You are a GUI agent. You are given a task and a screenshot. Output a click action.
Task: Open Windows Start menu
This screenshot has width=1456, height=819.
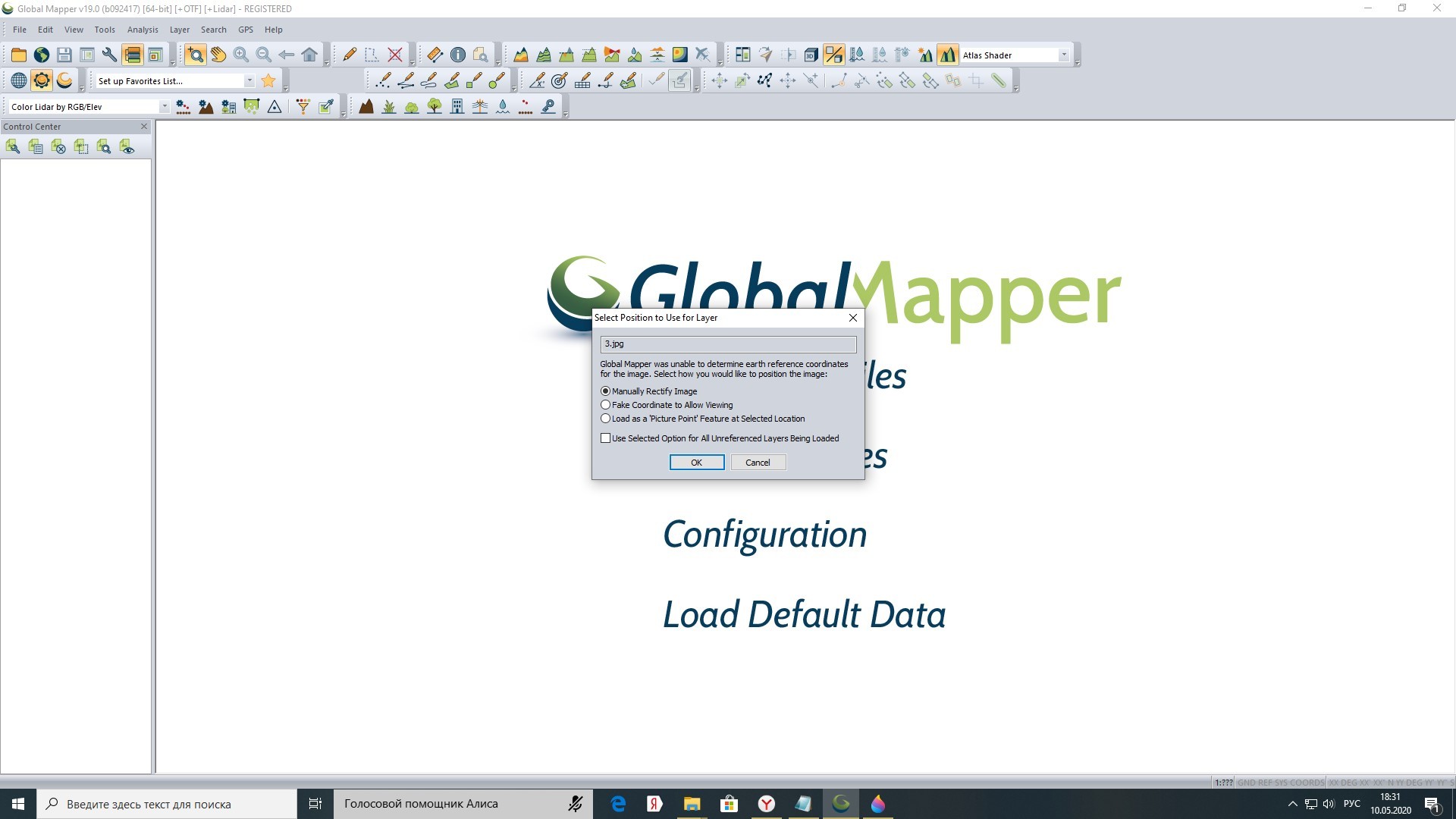point(18,804)
